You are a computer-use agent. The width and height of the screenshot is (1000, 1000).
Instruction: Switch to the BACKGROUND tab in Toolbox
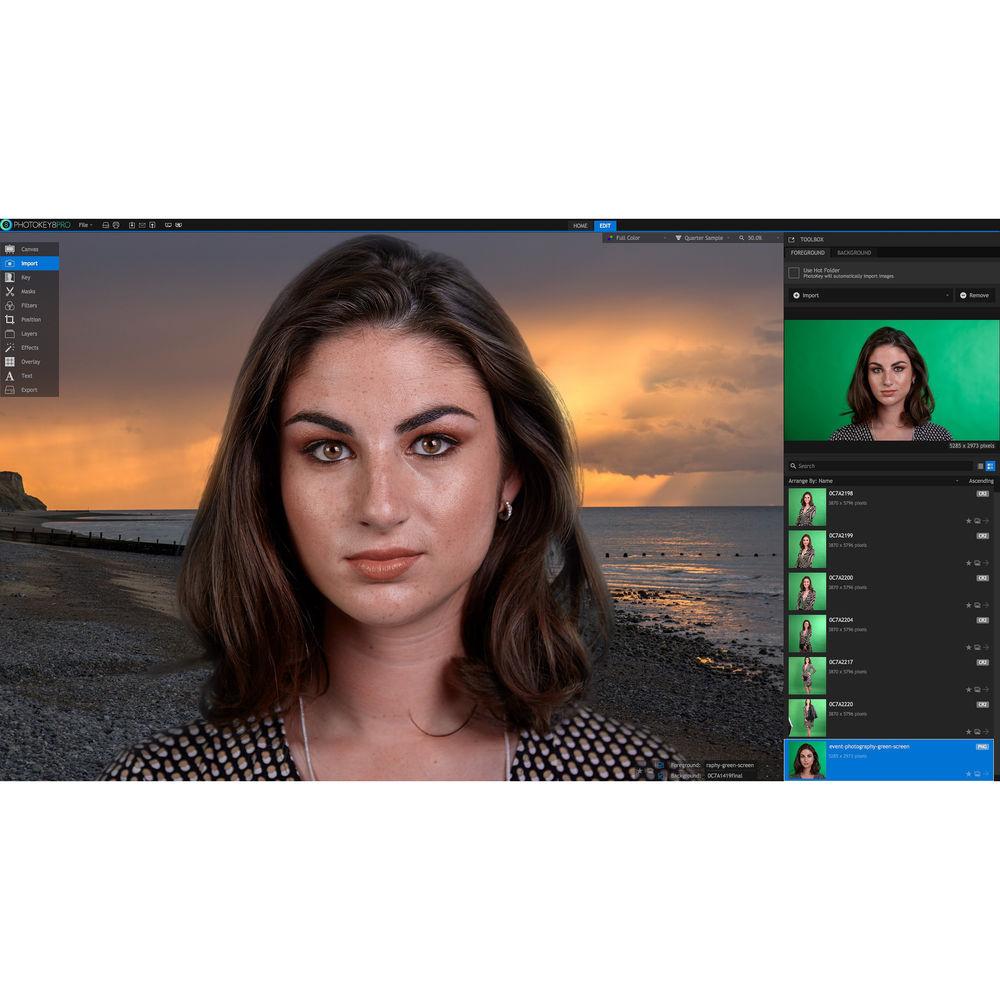point(852,252)
